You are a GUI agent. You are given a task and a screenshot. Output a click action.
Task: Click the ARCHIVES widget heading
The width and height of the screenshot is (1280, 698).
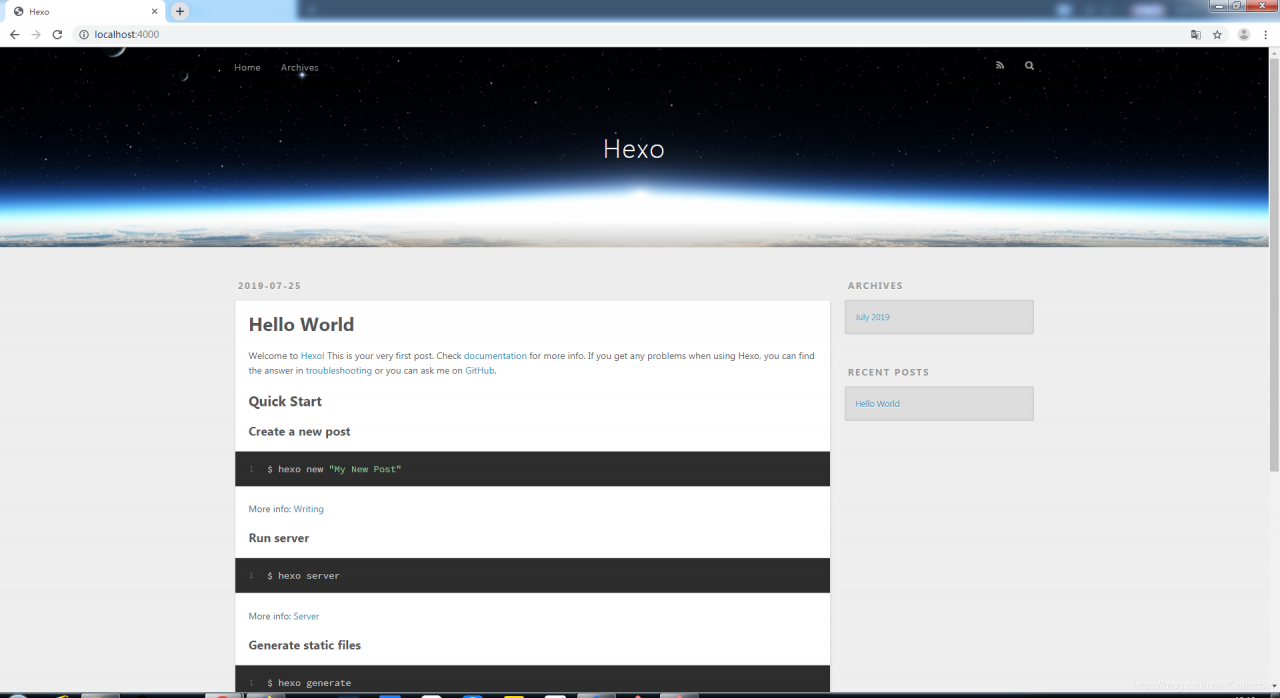tap(875, 286)
